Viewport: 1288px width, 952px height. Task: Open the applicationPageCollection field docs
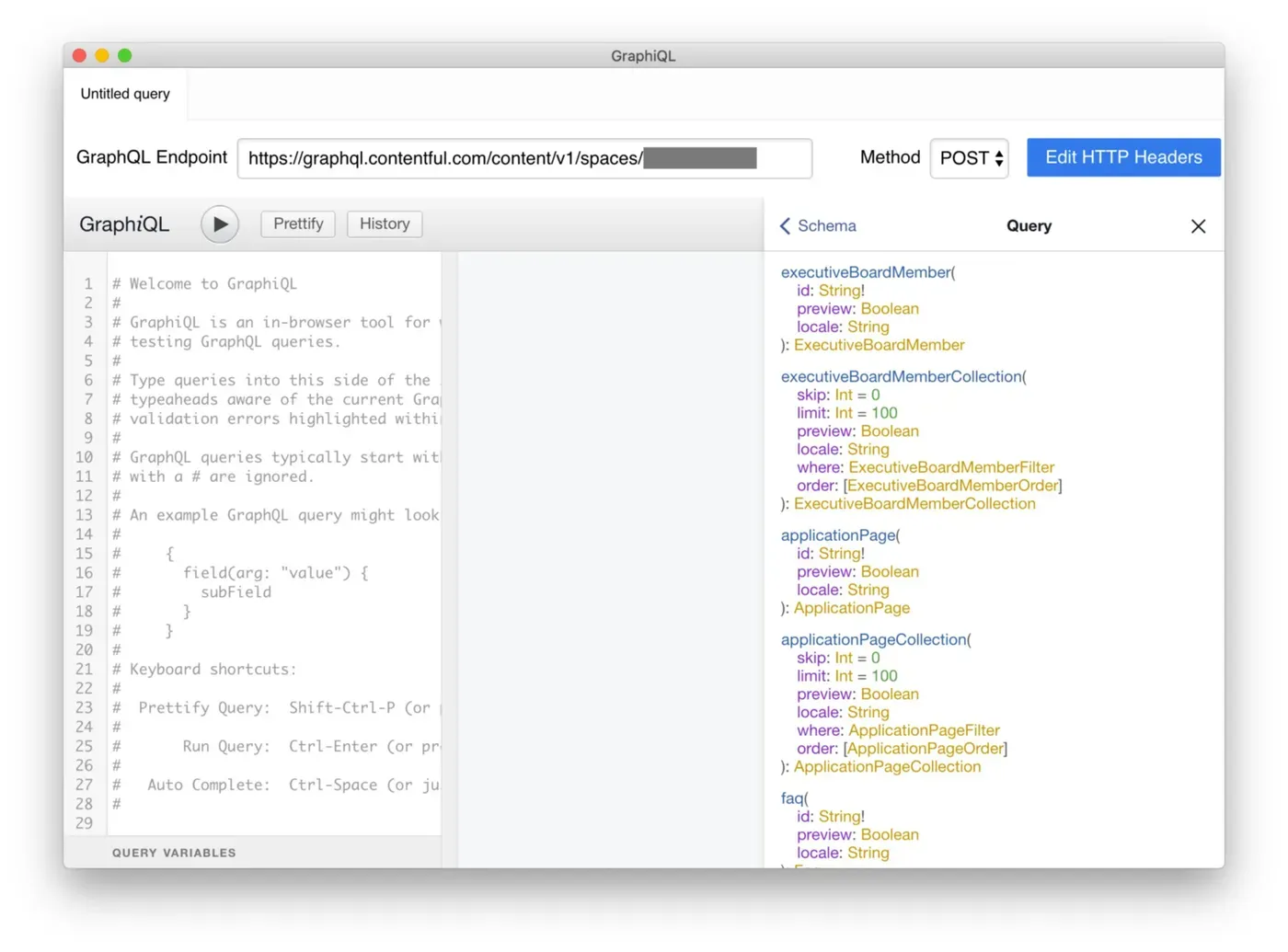pyautogui.click(x=872, y=639)
